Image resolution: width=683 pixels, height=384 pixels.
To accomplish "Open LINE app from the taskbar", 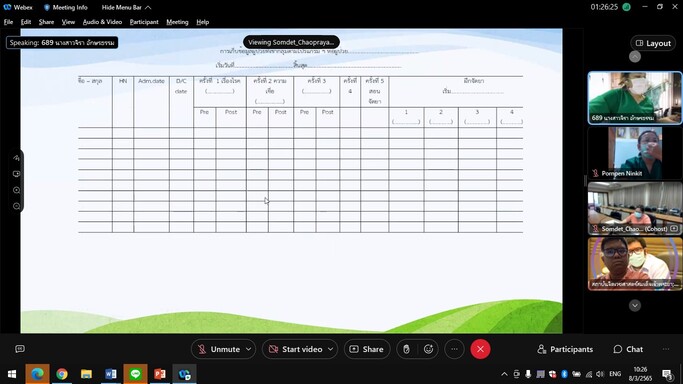I will pyautogui.click(x=135, y=374).
